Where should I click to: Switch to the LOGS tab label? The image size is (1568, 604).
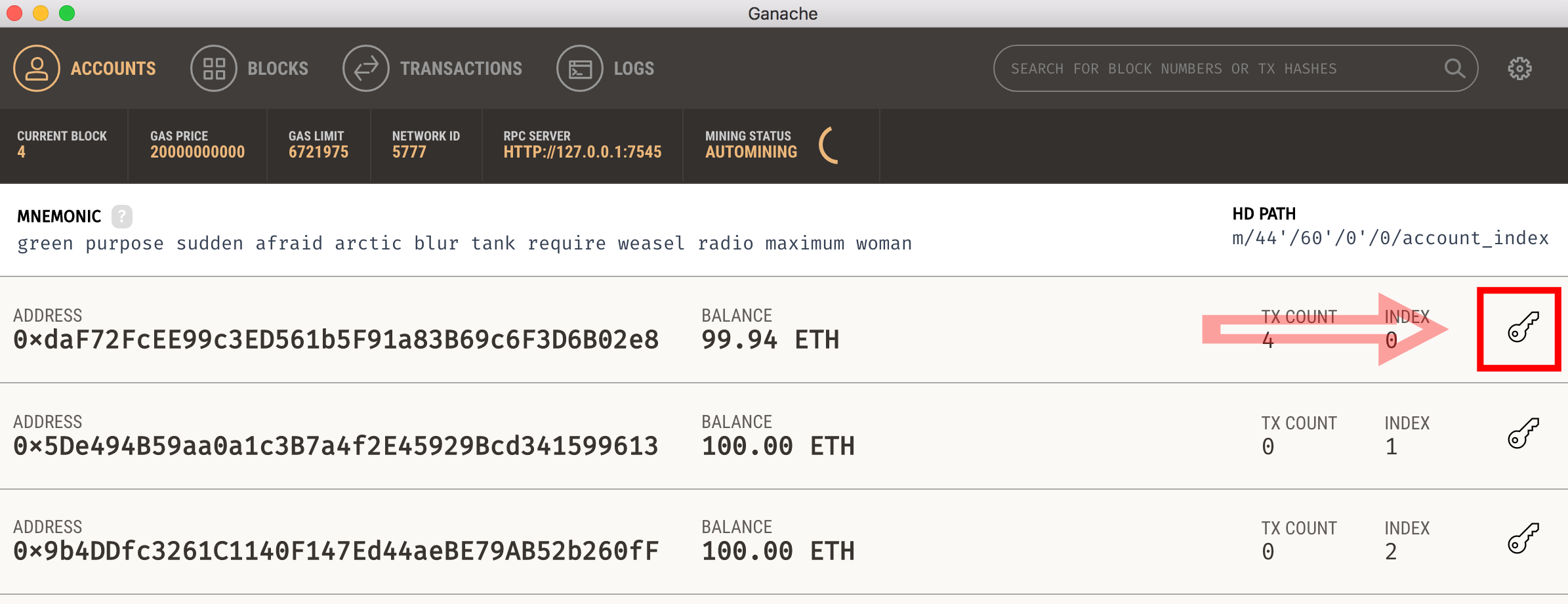[x=634, y=68]
